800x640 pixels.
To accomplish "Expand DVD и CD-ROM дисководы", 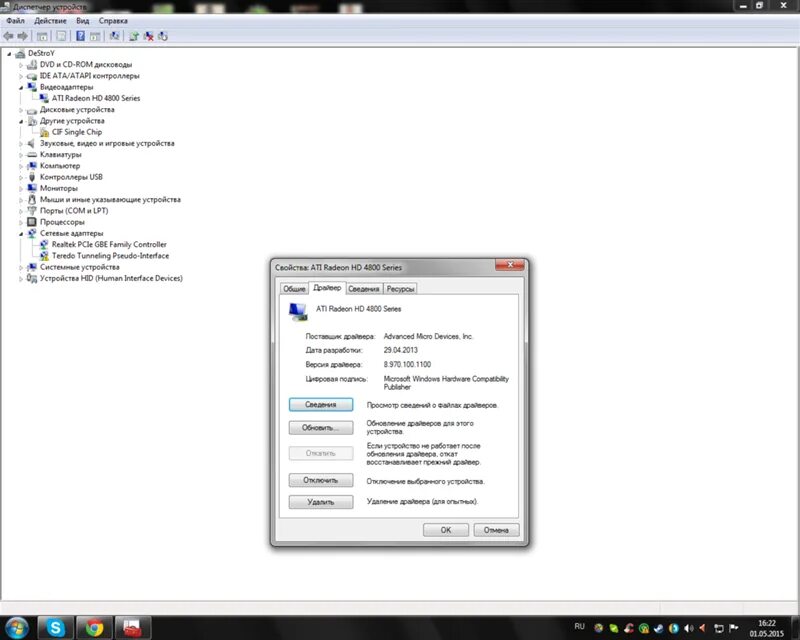I will (x=21, y=65).
